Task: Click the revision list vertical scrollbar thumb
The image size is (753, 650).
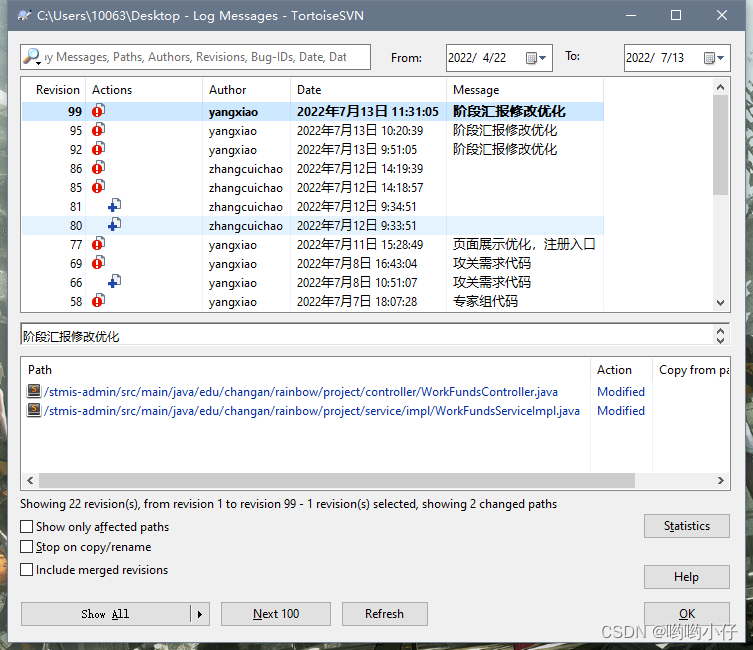Action: coord(720,144)
